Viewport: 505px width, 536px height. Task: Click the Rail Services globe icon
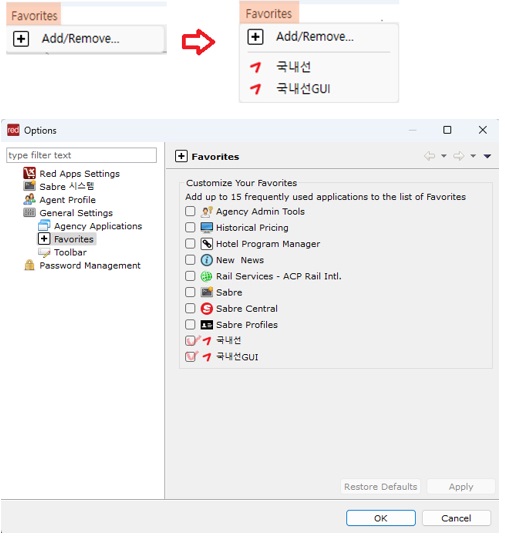click(x=207, y=276)
